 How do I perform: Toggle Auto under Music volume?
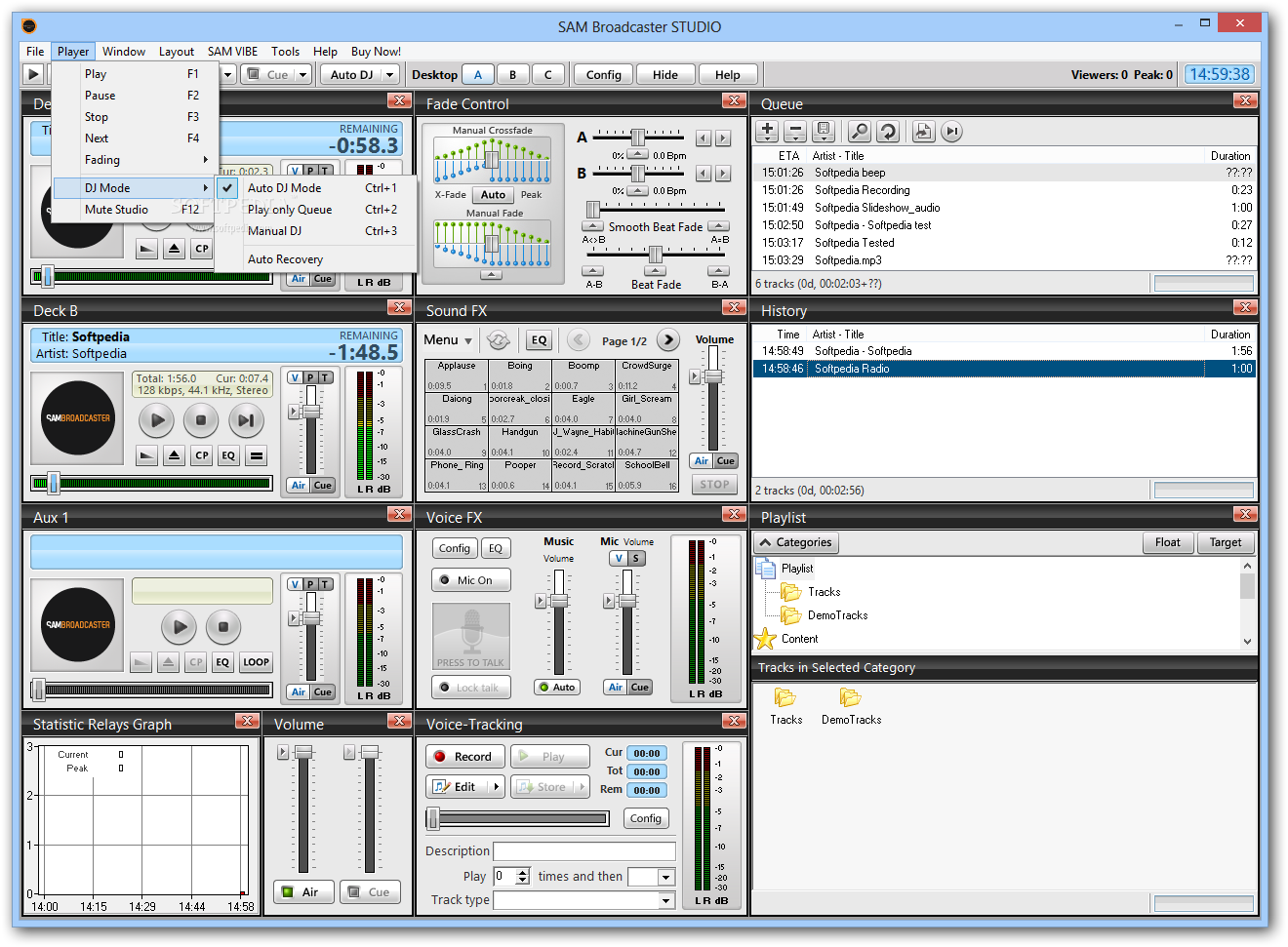[x=557, y=688]
